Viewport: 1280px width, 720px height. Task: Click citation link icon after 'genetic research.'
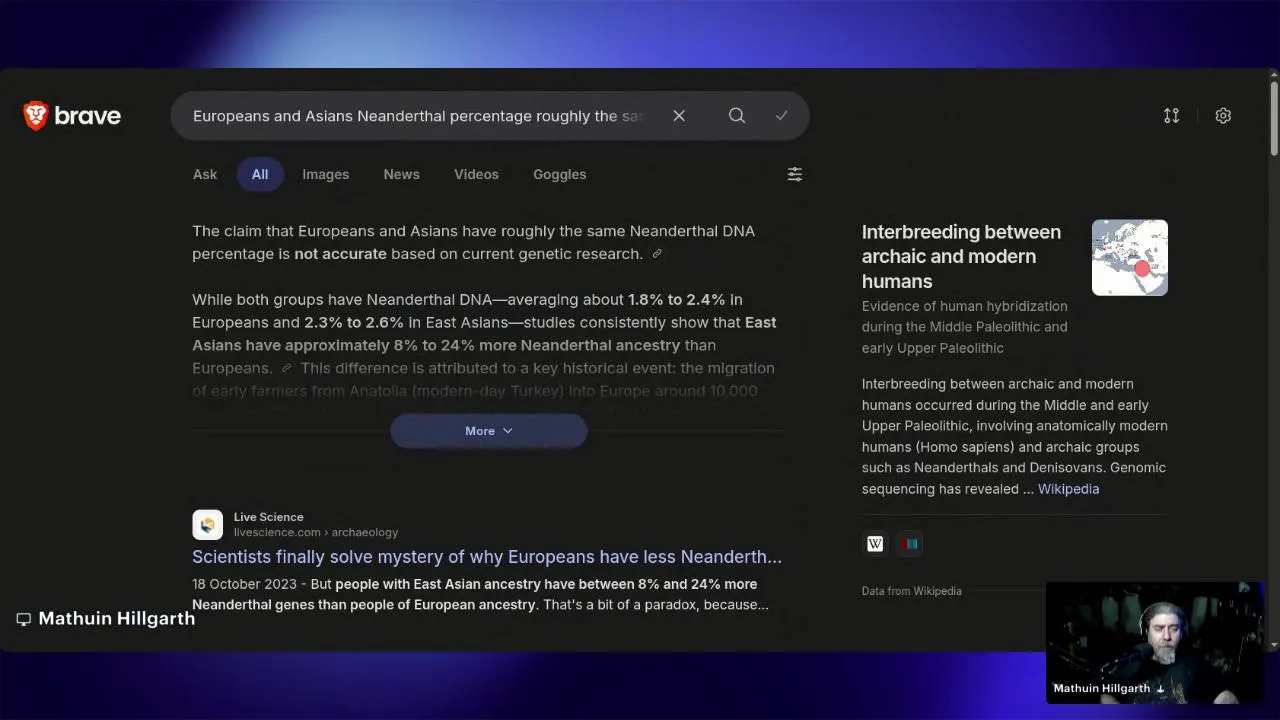click(x=657, y=254)
